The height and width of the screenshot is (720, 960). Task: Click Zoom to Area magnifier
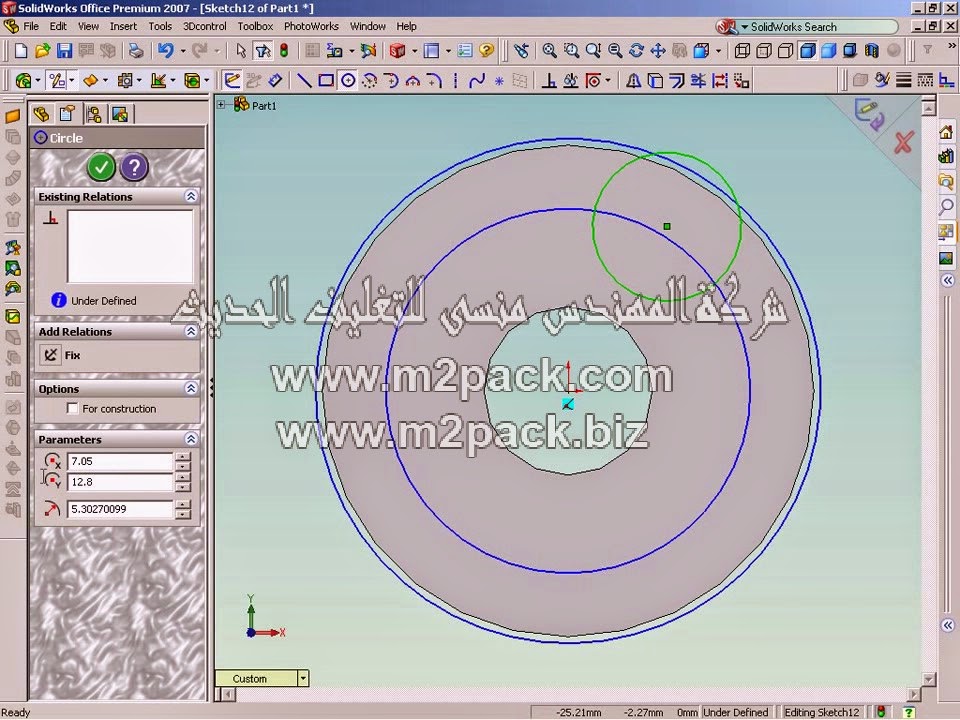pos(571,51)
